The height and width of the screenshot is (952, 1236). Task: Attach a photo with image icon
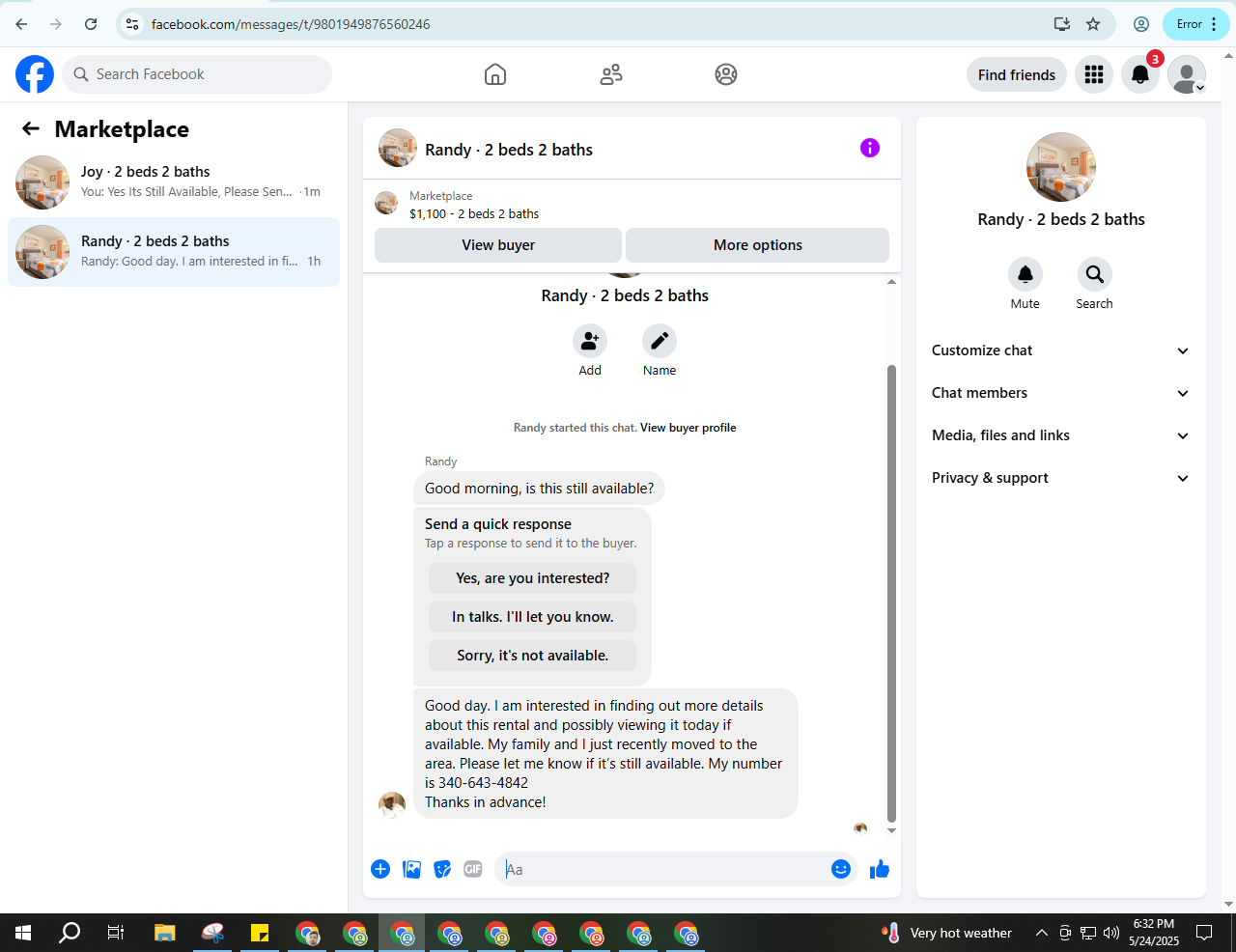[x=412, y=869]
